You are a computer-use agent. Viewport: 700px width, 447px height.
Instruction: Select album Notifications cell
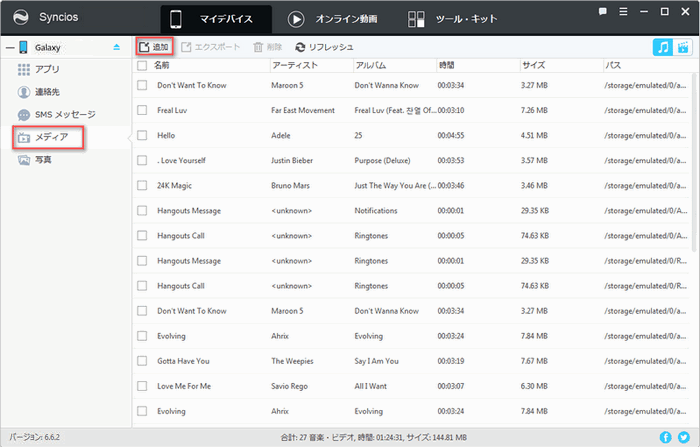click(x=376, y=210)
